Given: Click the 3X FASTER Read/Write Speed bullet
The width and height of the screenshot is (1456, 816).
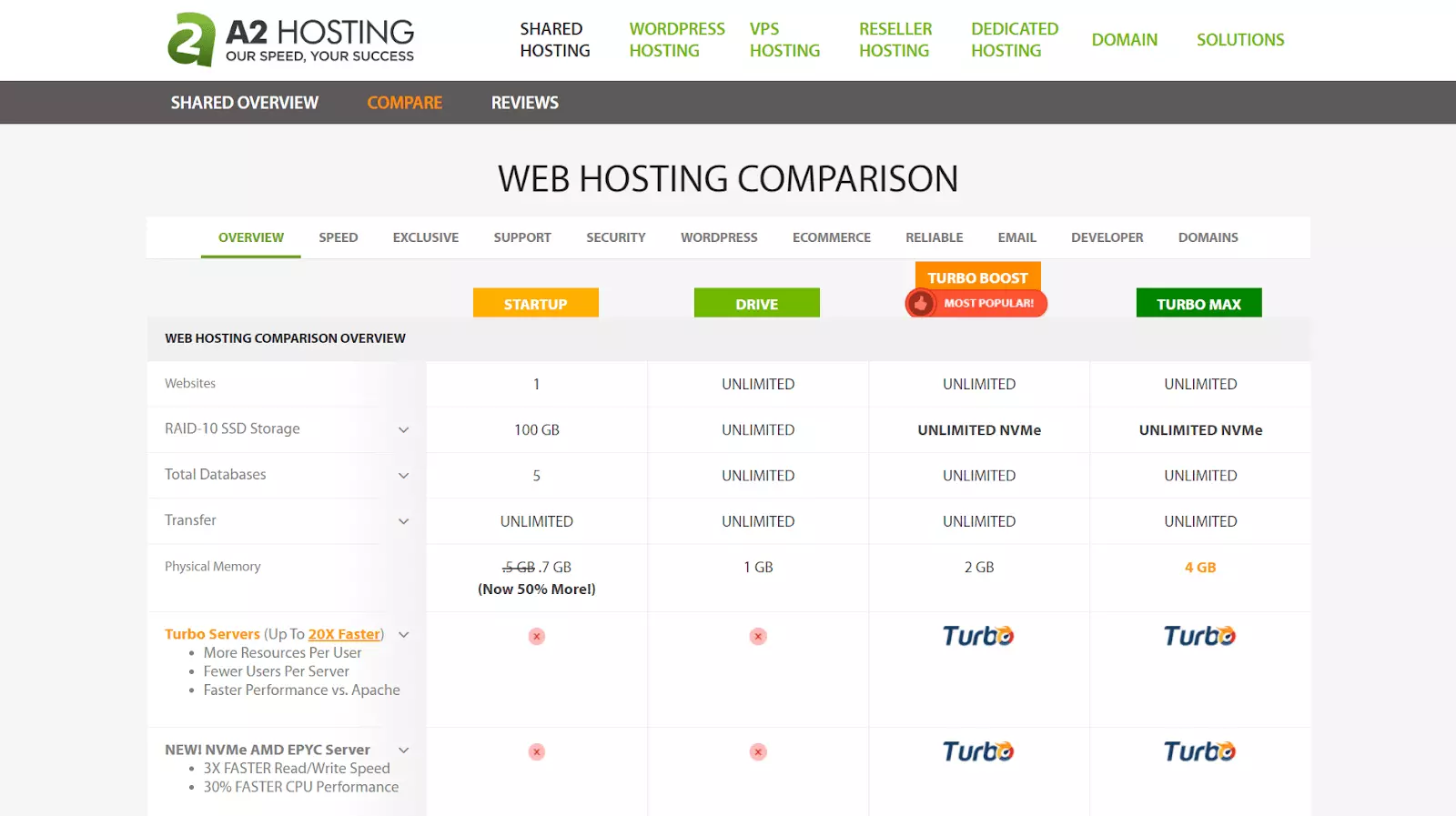Looking at the screenshot, I should [297, 768].
